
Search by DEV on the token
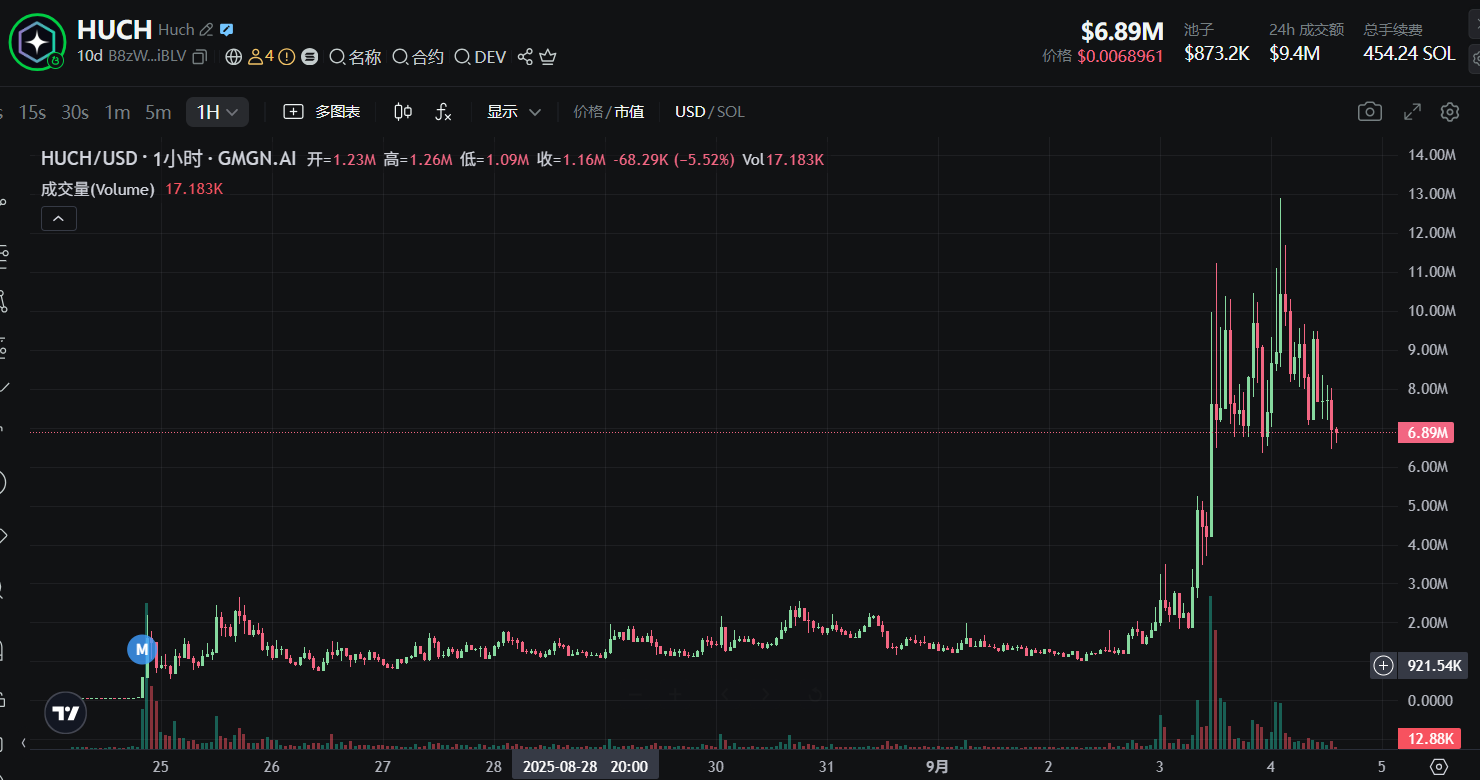click(480, 57)
